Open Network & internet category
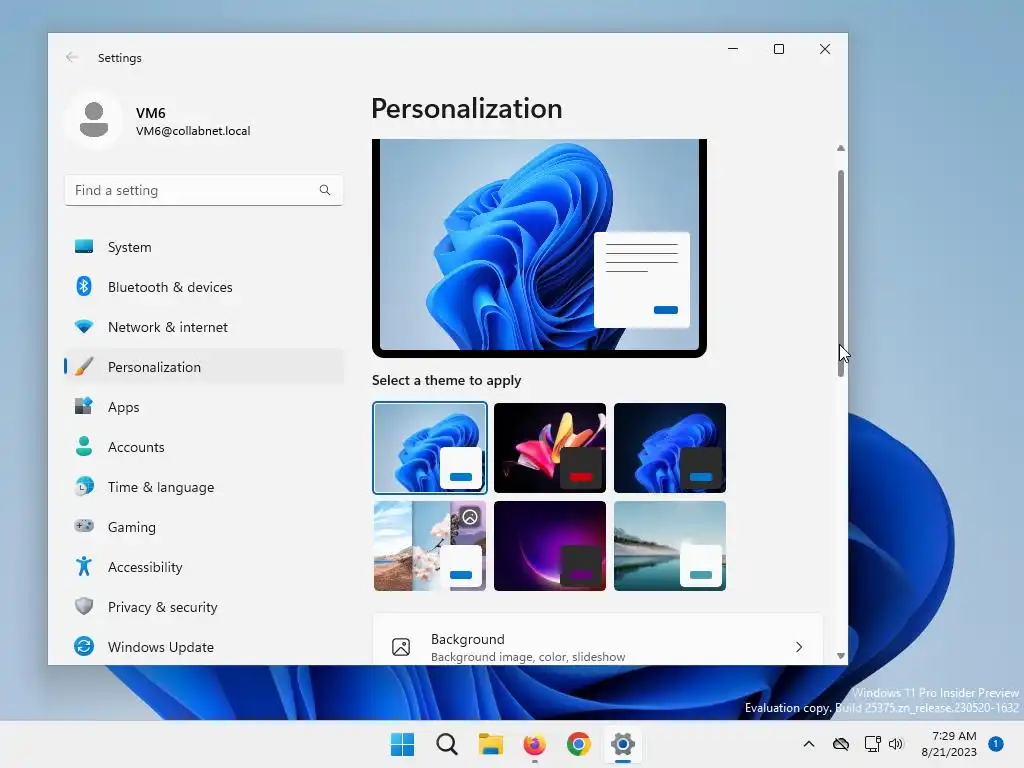This screenshot has width=1024, height=768. (x=204, y=327)
